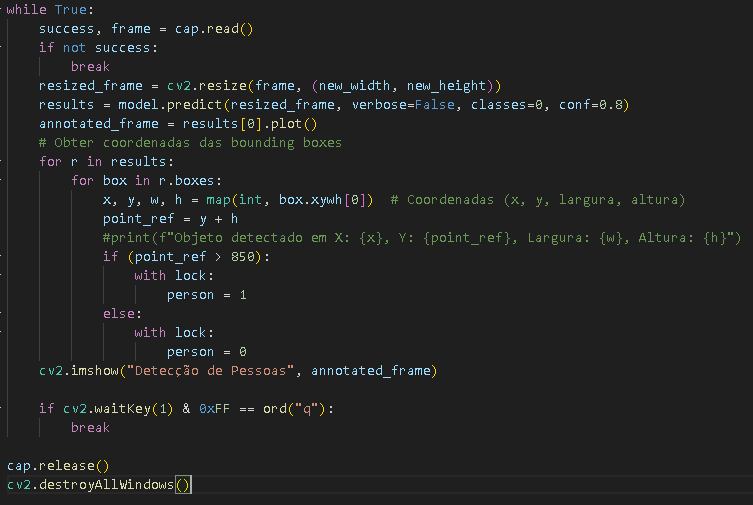Click the 'person = 0' assignment
This screenshot has width=753, height=505.
pyautogui.click(x=206, y=352)
